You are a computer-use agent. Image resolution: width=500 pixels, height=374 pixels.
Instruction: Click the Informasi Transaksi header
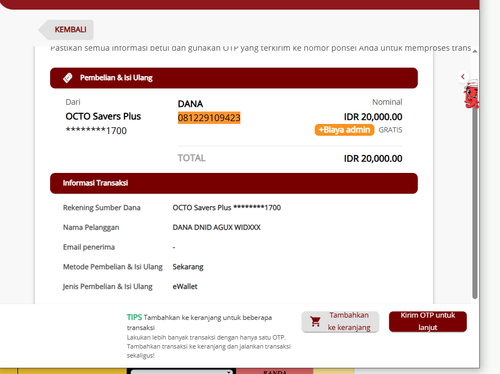pyautogui.click(x=234, y=183)
